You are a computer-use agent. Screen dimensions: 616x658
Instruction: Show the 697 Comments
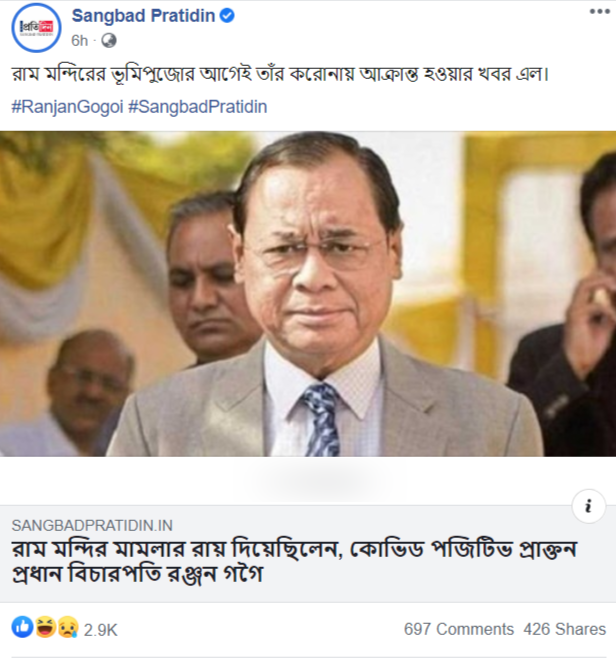458,629
